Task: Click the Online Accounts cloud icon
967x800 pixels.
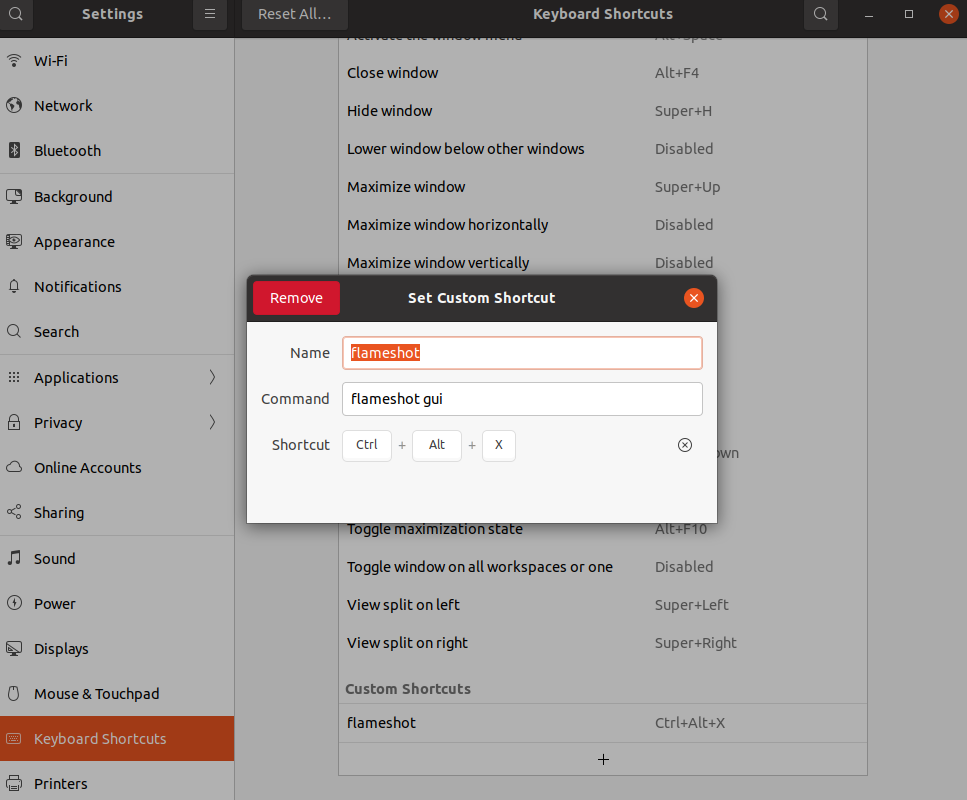Action: tap(14, 468)
